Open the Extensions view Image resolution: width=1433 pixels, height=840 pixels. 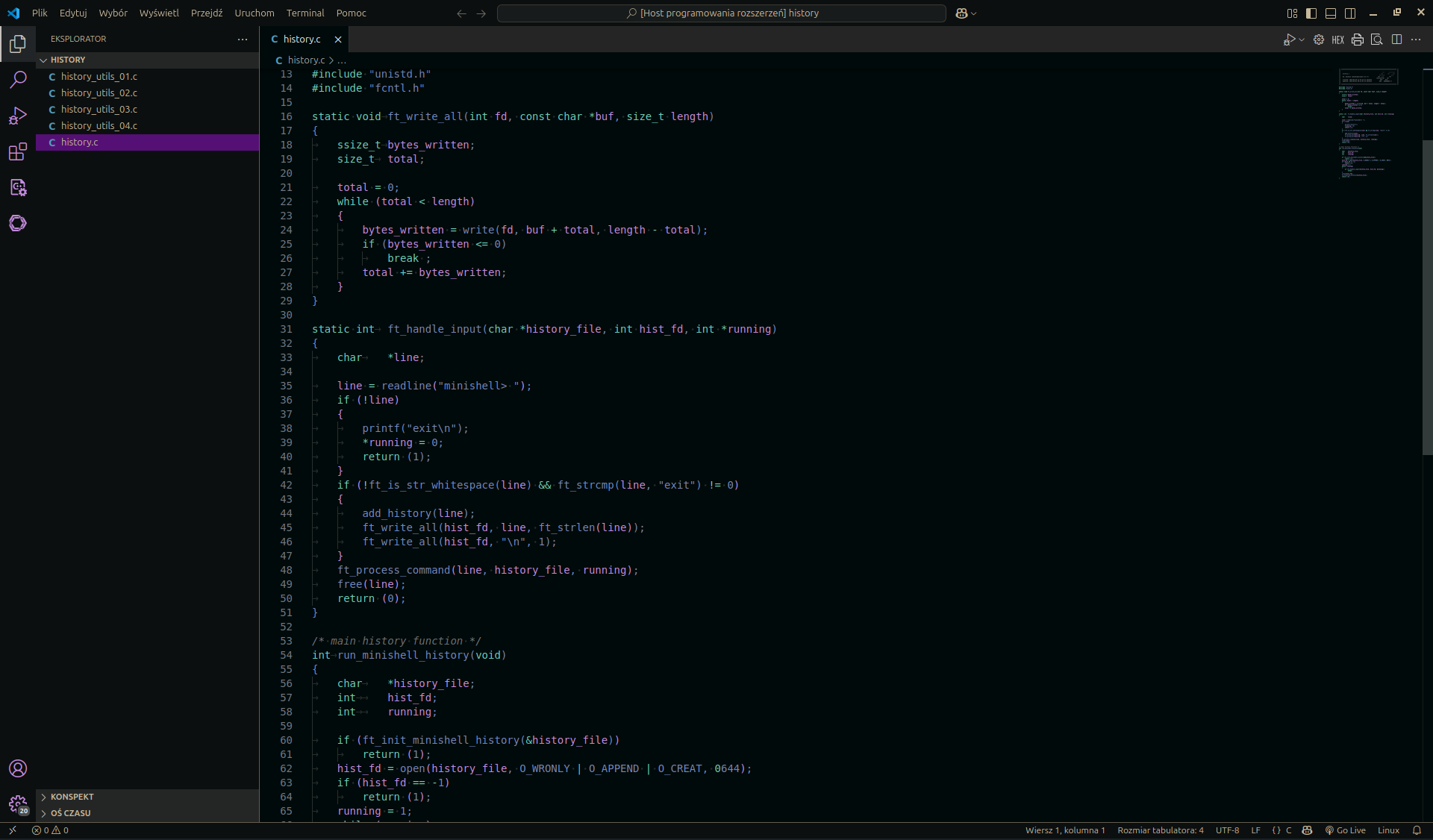(18, 152)
